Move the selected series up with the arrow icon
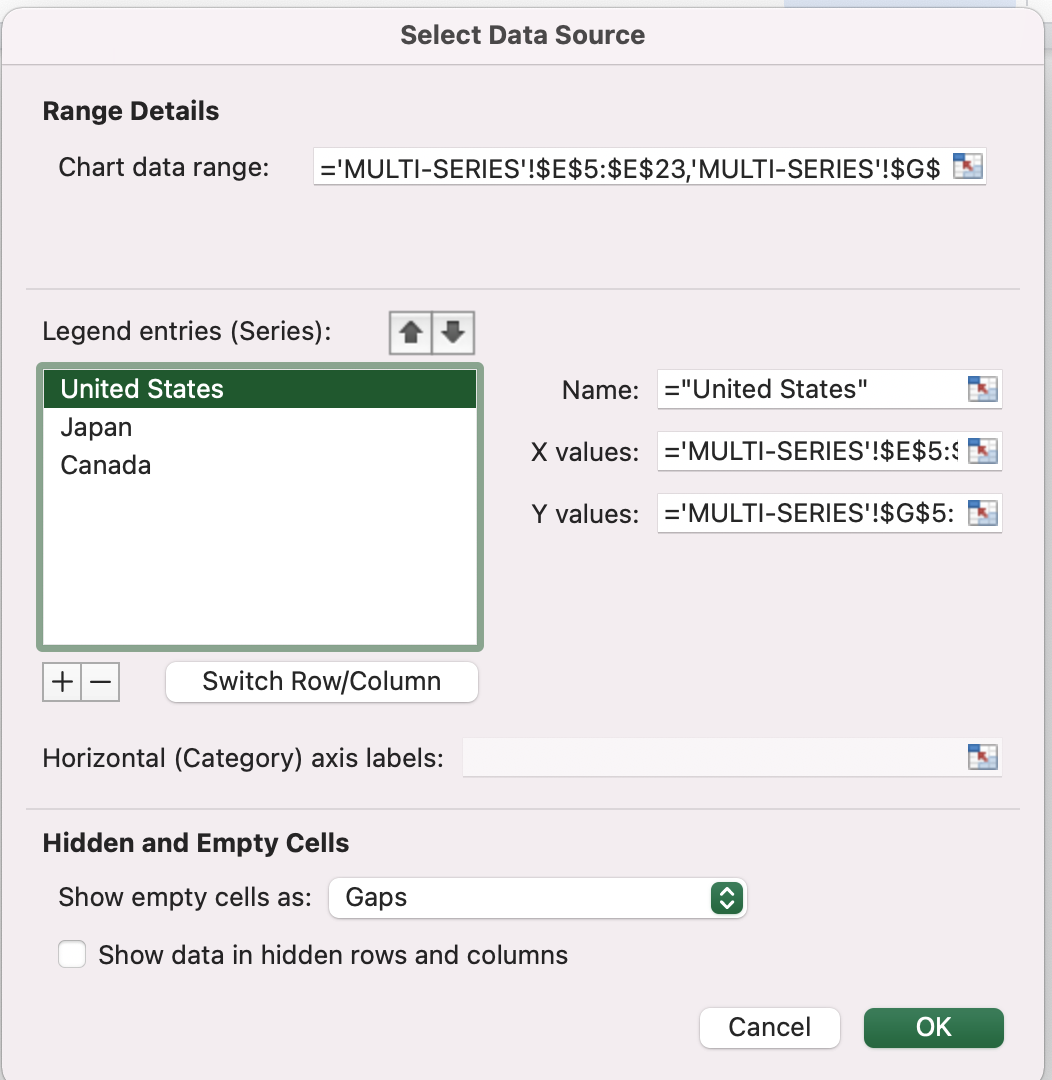Viewport: 1052px width, 1080px height. 410,332
